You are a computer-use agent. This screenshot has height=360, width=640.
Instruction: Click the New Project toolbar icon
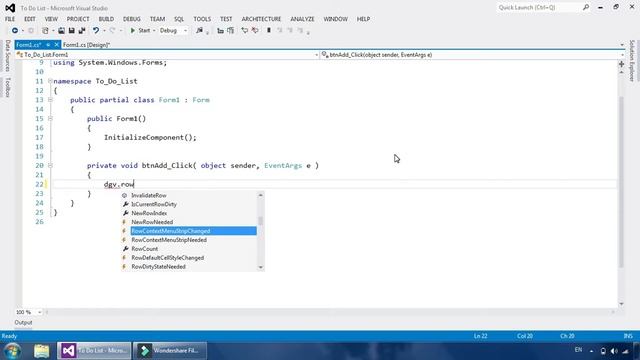point(45,31)
